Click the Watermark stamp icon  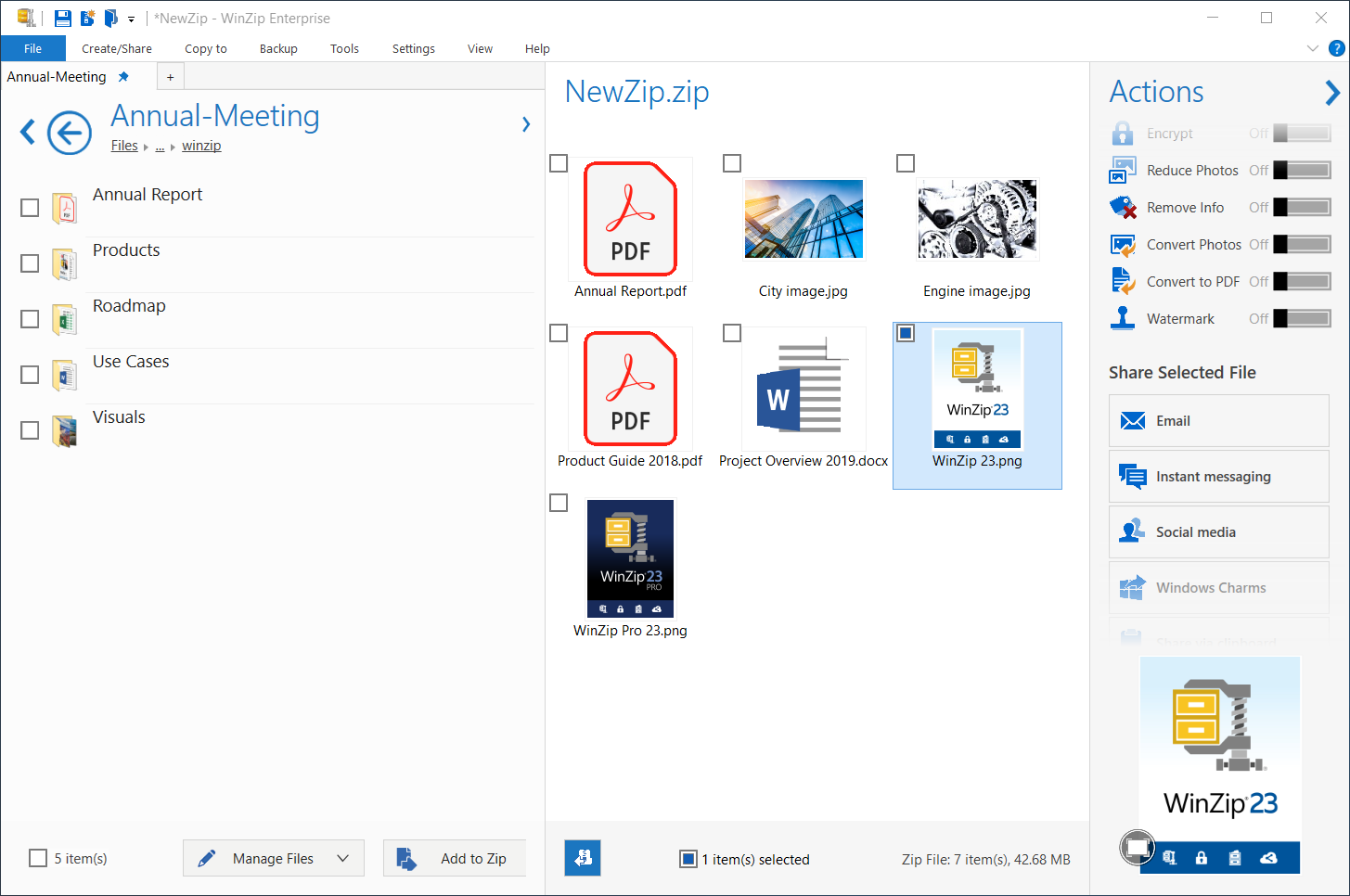pos(1123,318)
